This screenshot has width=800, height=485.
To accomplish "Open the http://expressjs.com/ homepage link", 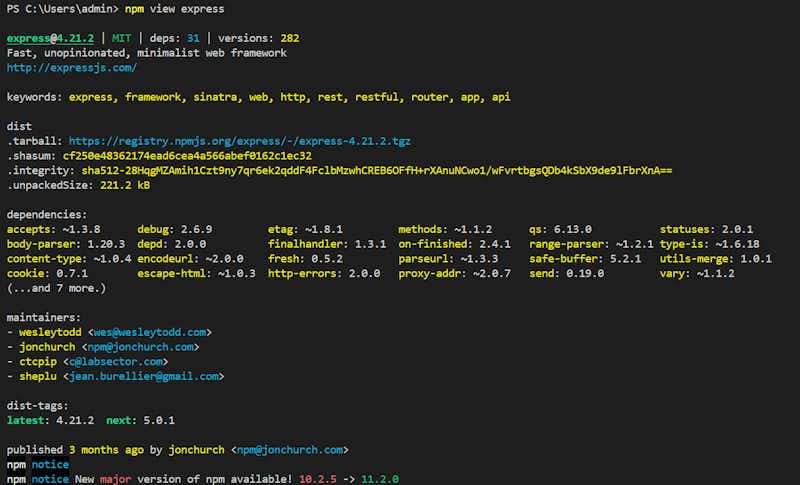I will 71,68.
